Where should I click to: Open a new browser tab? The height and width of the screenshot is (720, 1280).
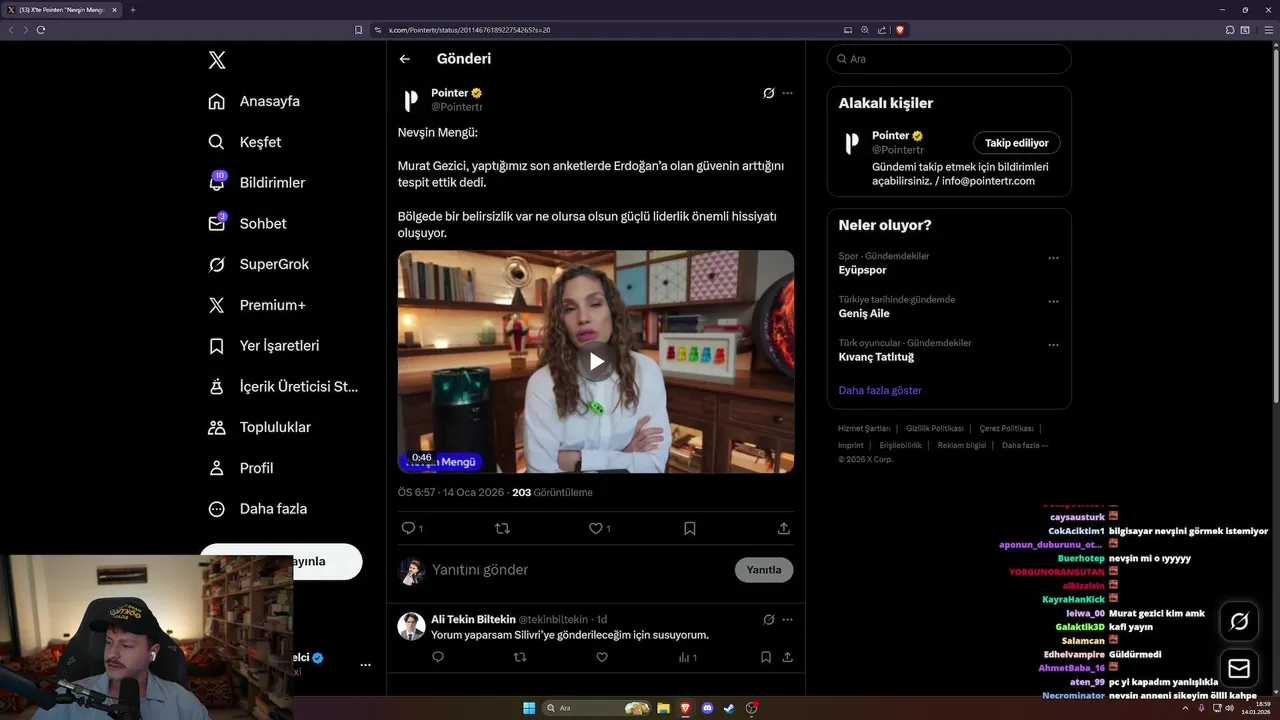pyautogui.click(x=132, y=10)
